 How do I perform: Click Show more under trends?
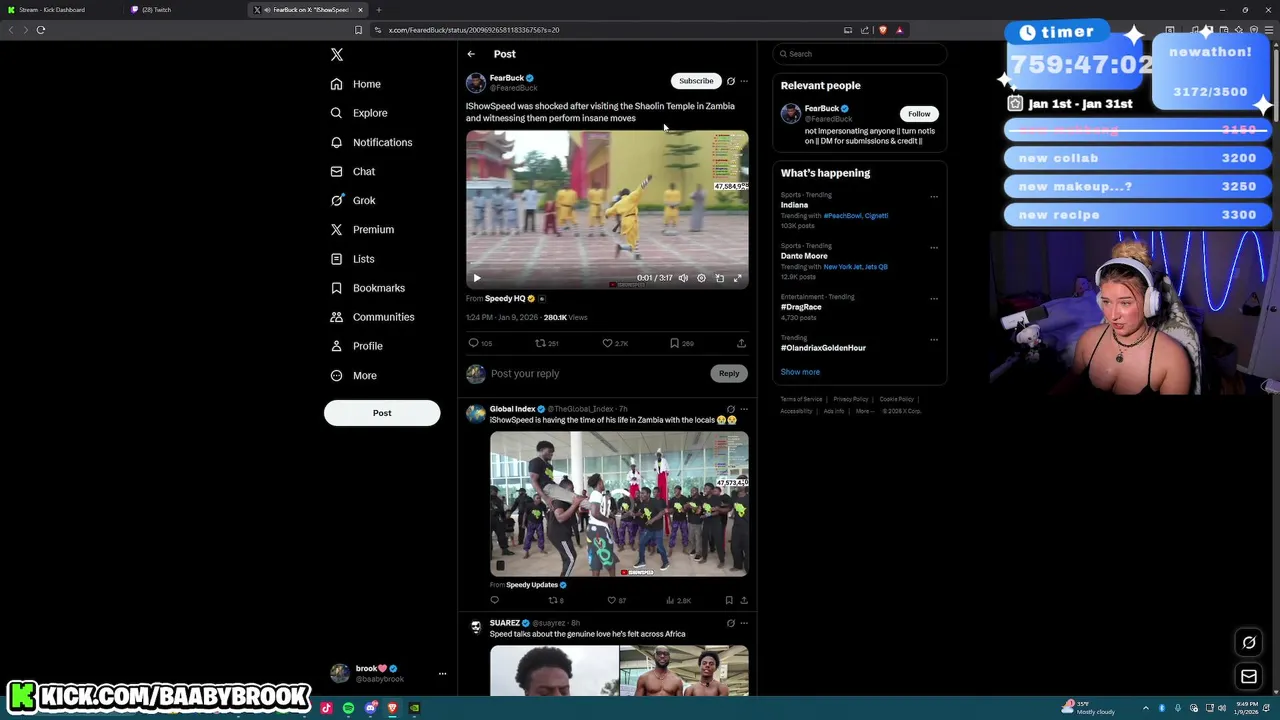point(800,372)
